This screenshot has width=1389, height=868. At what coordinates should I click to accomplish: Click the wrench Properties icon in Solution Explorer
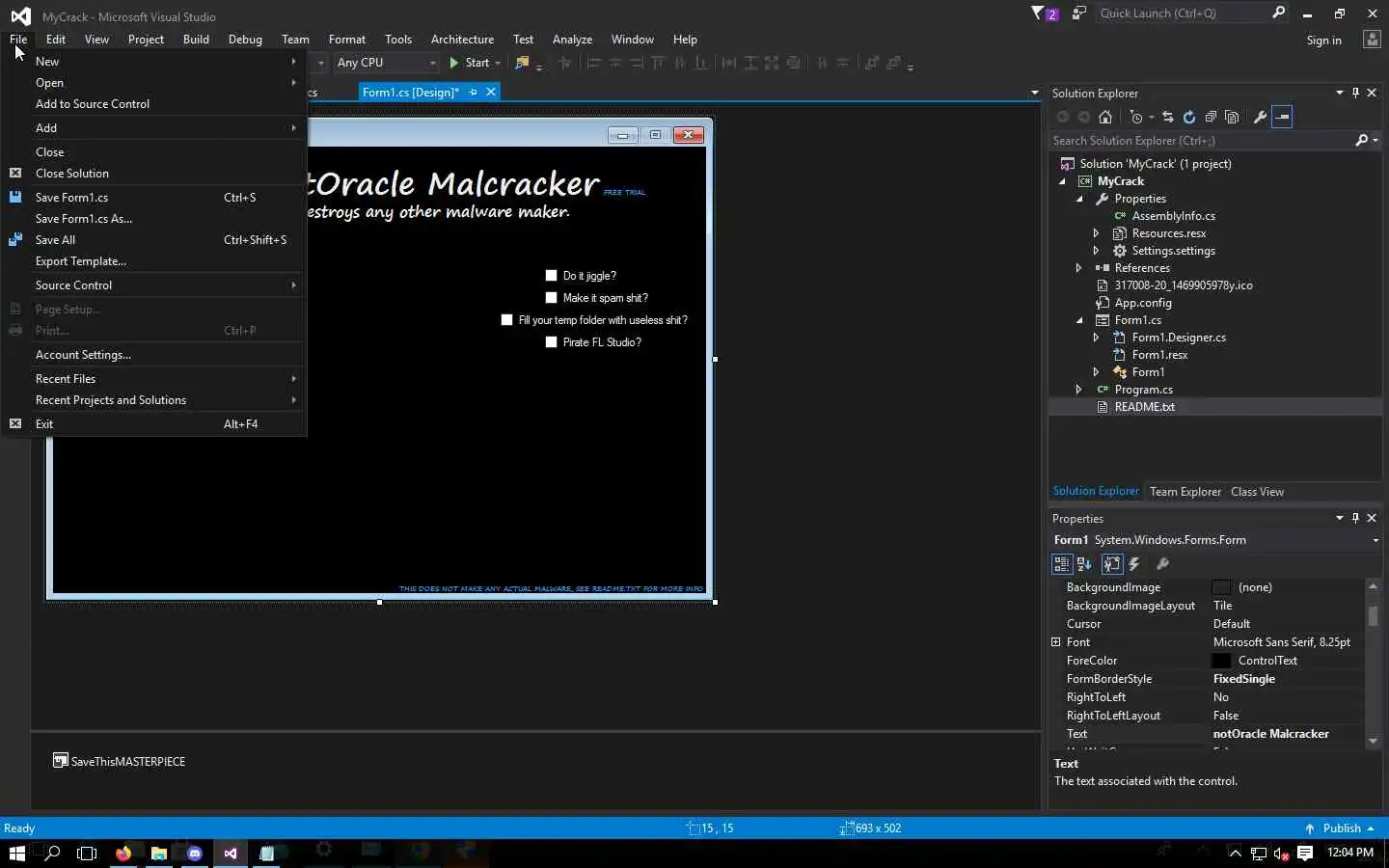[1260, 117]
